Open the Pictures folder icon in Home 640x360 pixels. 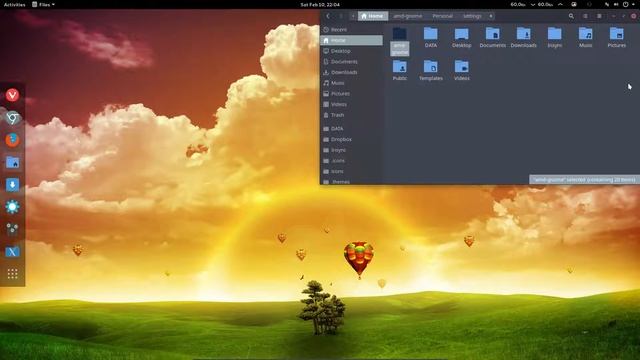pyautogui.click(x=617, y=33)
